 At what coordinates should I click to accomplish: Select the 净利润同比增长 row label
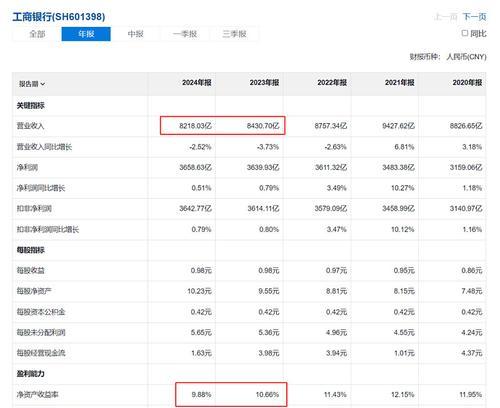(41, 188)
